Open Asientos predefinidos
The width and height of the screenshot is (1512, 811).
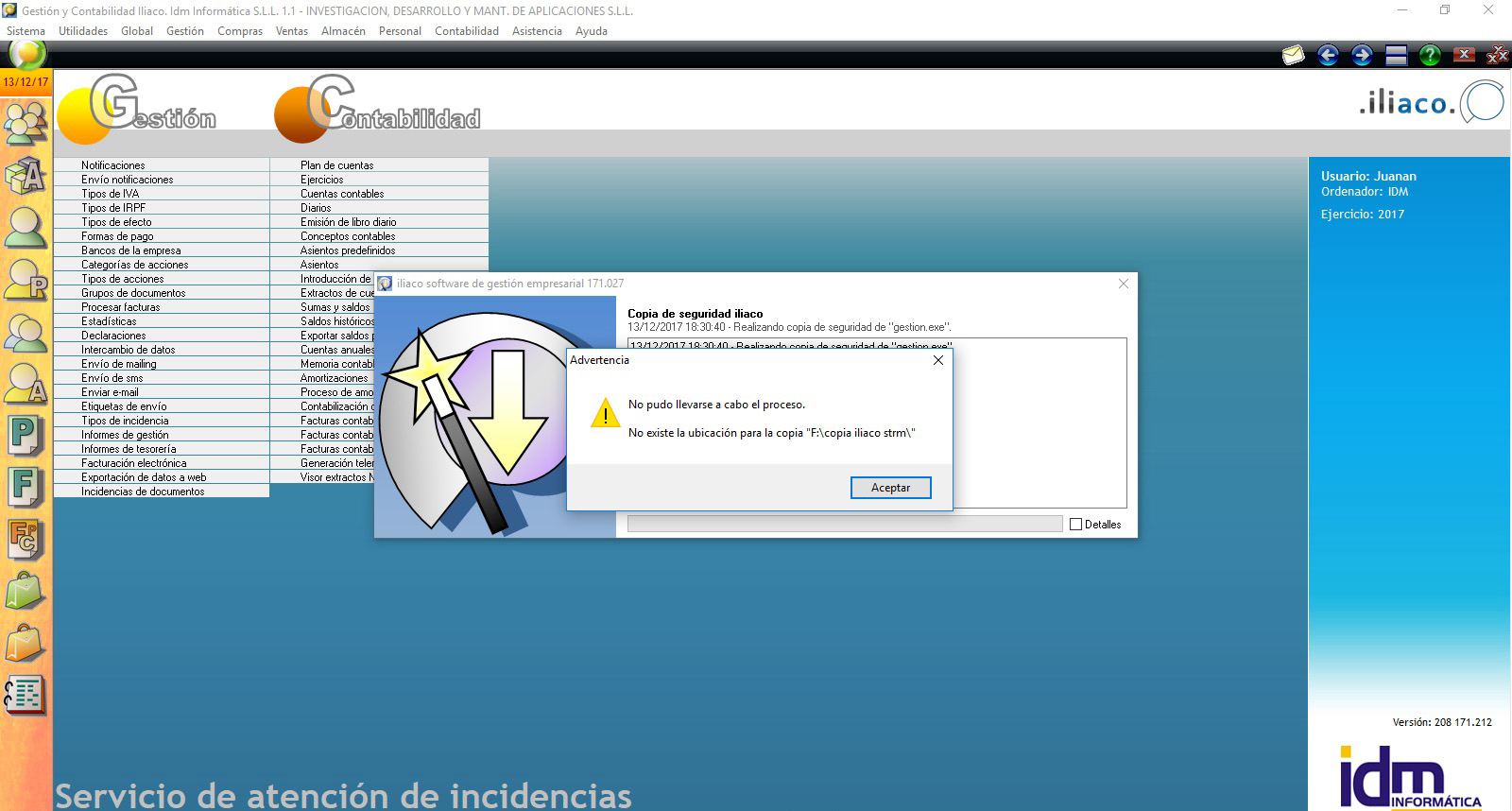click(x=380, y=250)
